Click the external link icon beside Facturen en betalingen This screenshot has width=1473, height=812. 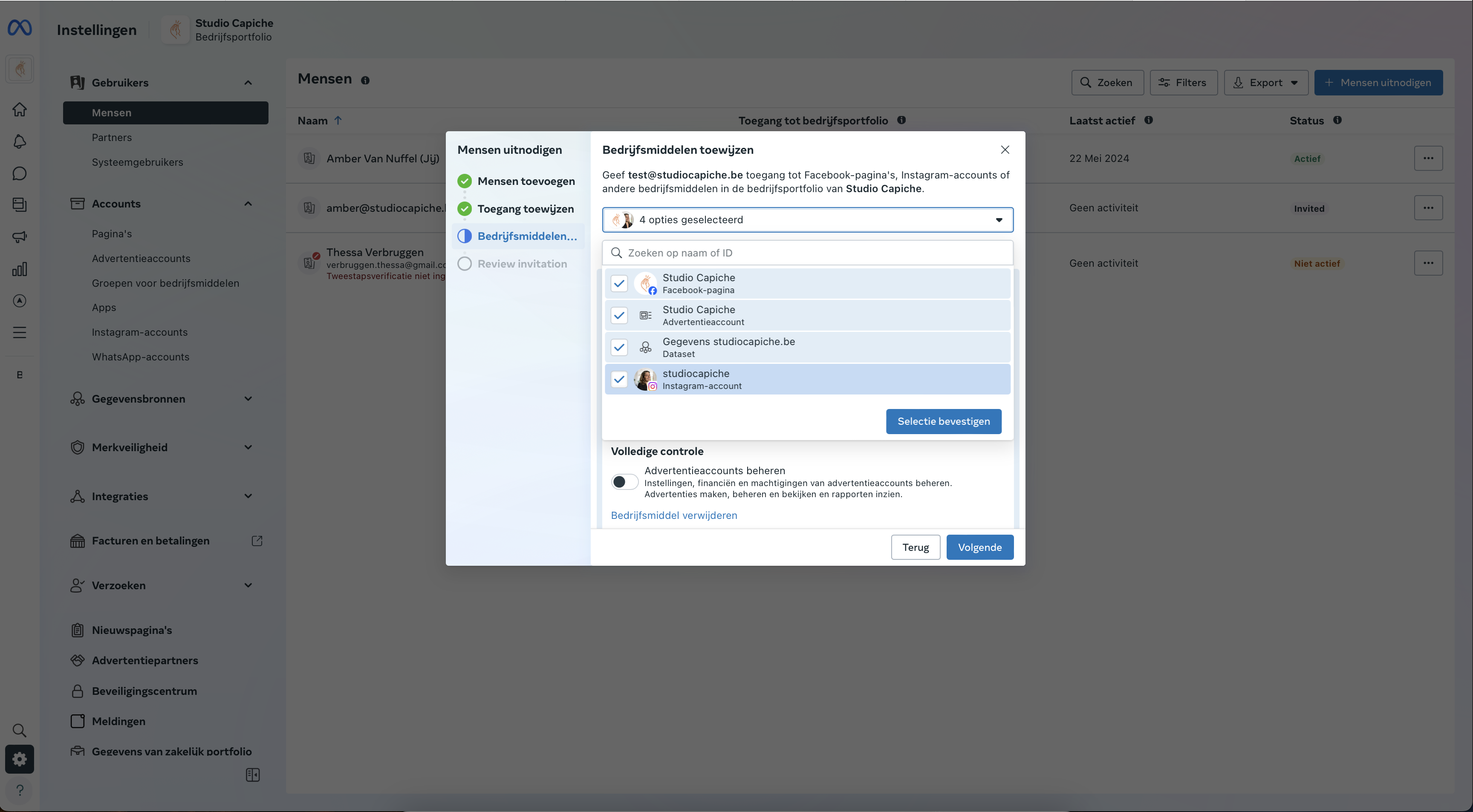point(257,541)
